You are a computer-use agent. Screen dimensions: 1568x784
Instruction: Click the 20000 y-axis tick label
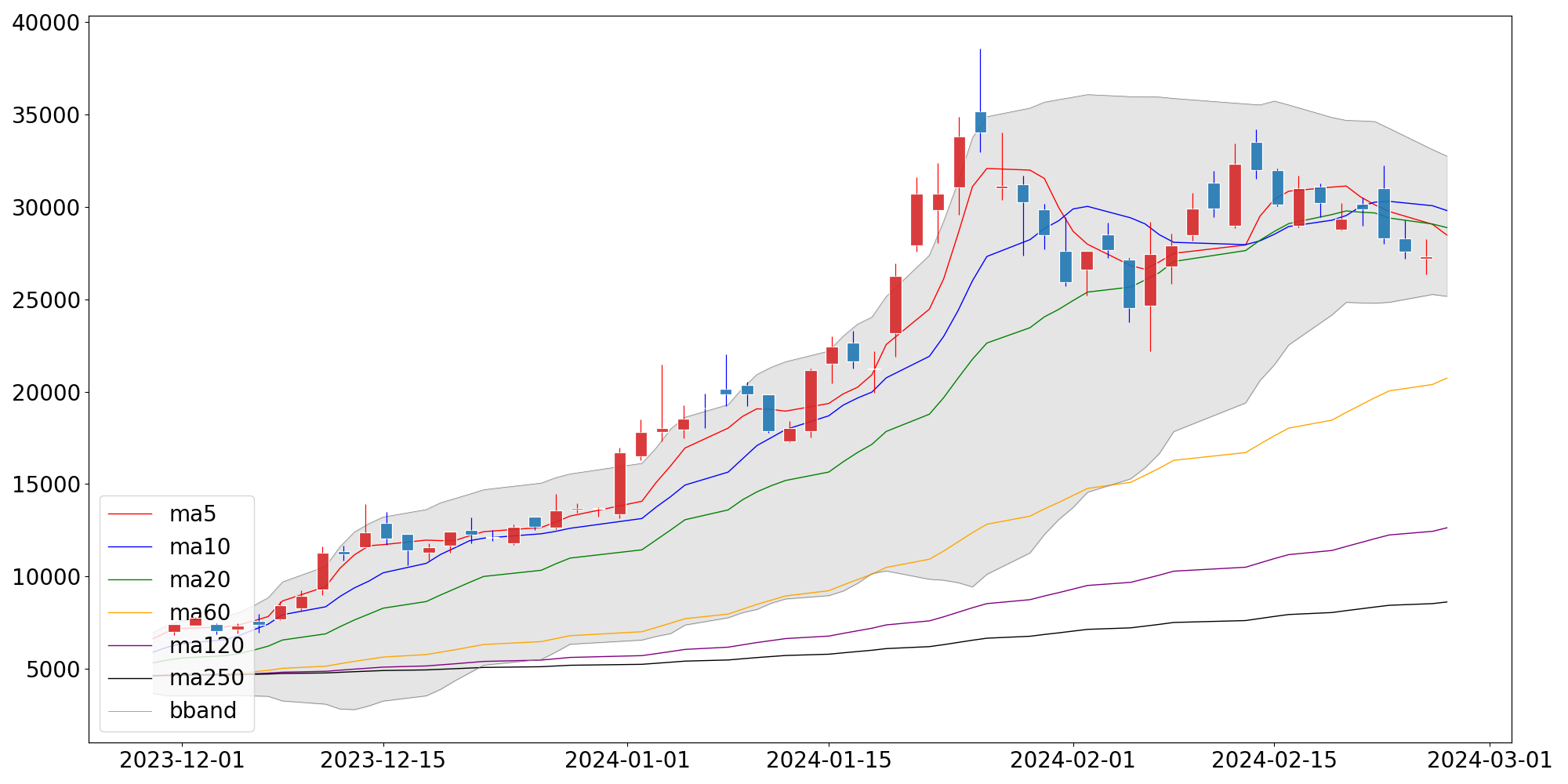47,392
